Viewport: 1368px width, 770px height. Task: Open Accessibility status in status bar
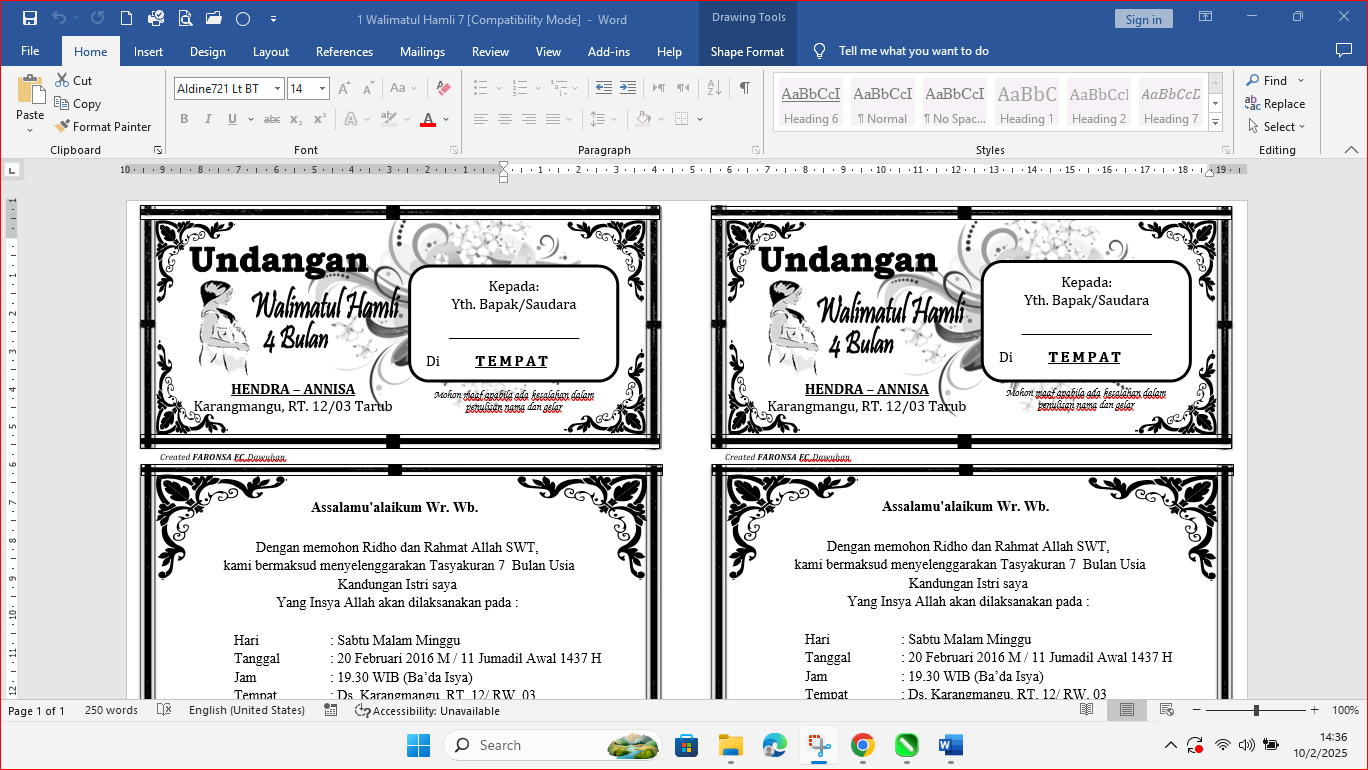[427, 711]
